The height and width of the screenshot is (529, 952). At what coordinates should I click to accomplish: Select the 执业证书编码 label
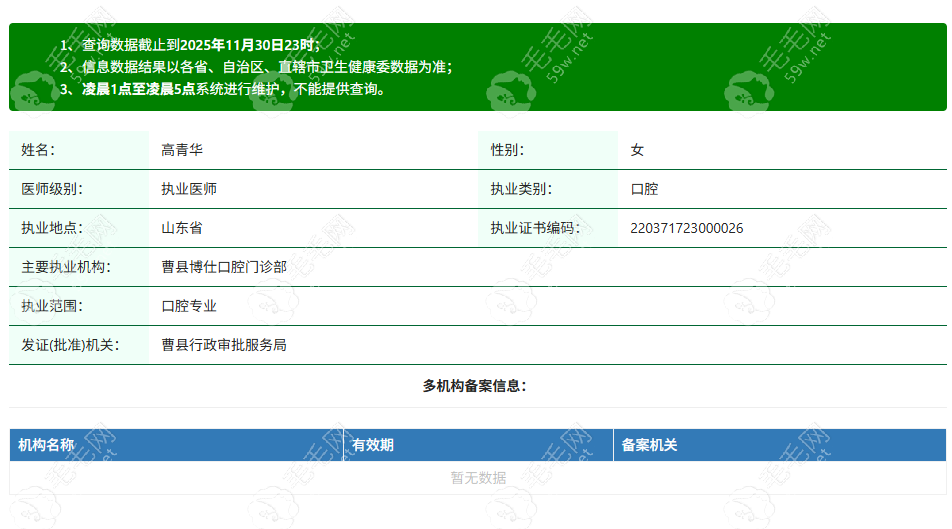tap(535, 228)
